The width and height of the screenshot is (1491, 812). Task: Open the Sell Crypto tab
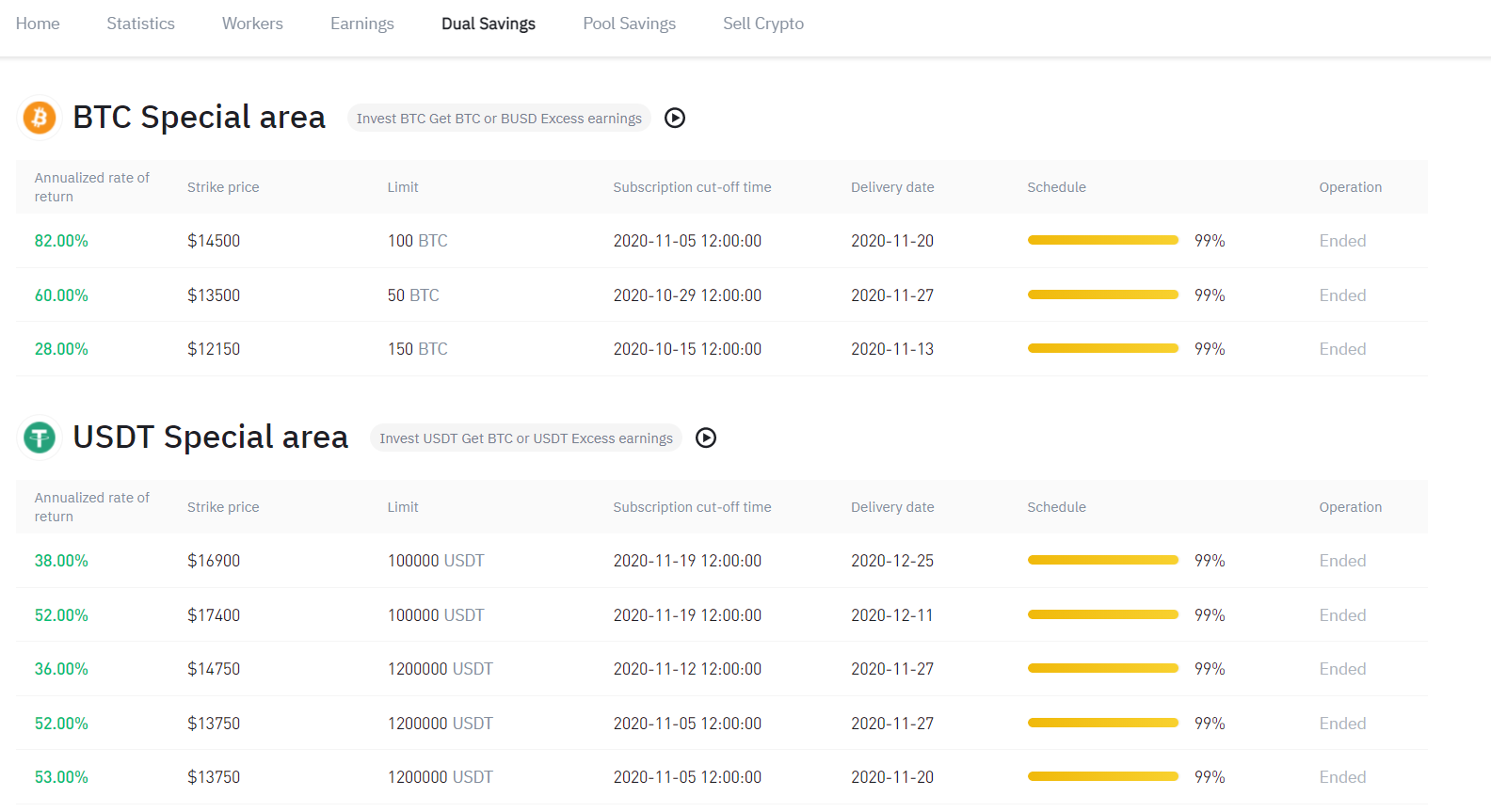763,24
